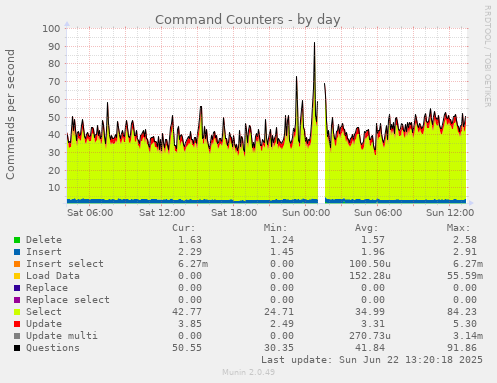The image size is (497, 383).
Task: Select the 'Insert select' legend label
Action: tap(65, 264)
